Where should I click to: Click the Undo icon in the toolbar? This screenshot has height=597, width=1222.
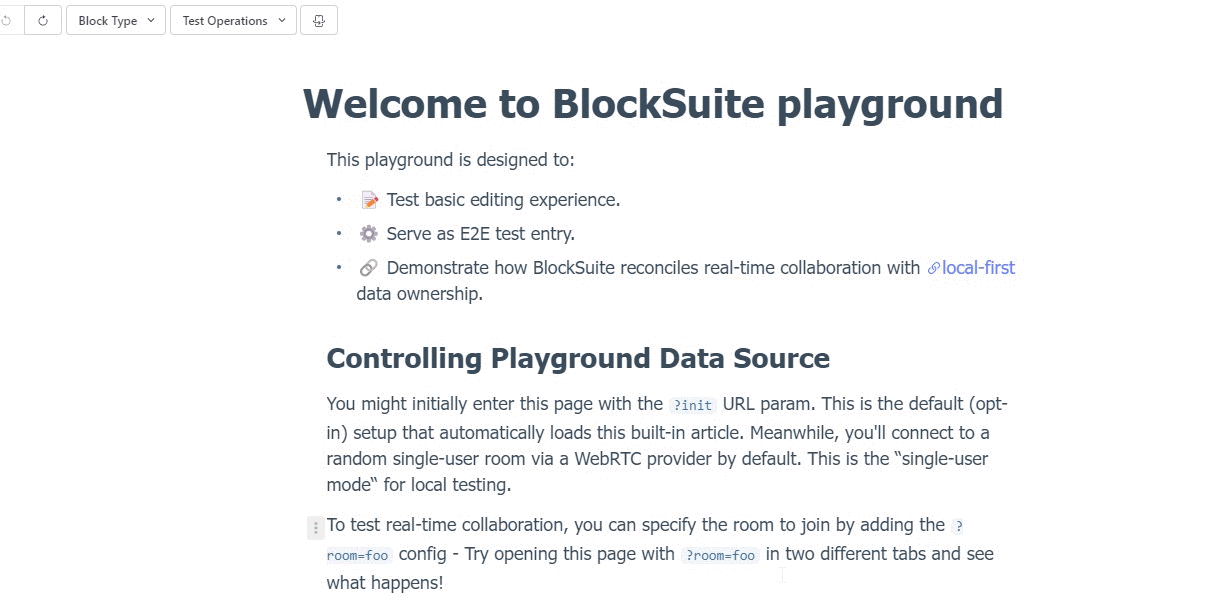[x=7, y=19]
